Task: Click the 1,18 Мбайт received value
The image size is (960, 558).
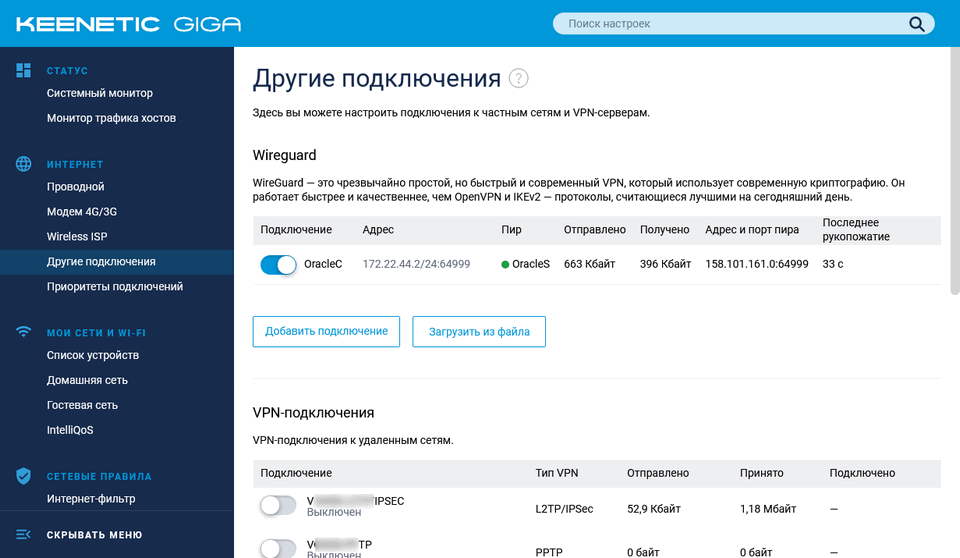Action: 768,509
